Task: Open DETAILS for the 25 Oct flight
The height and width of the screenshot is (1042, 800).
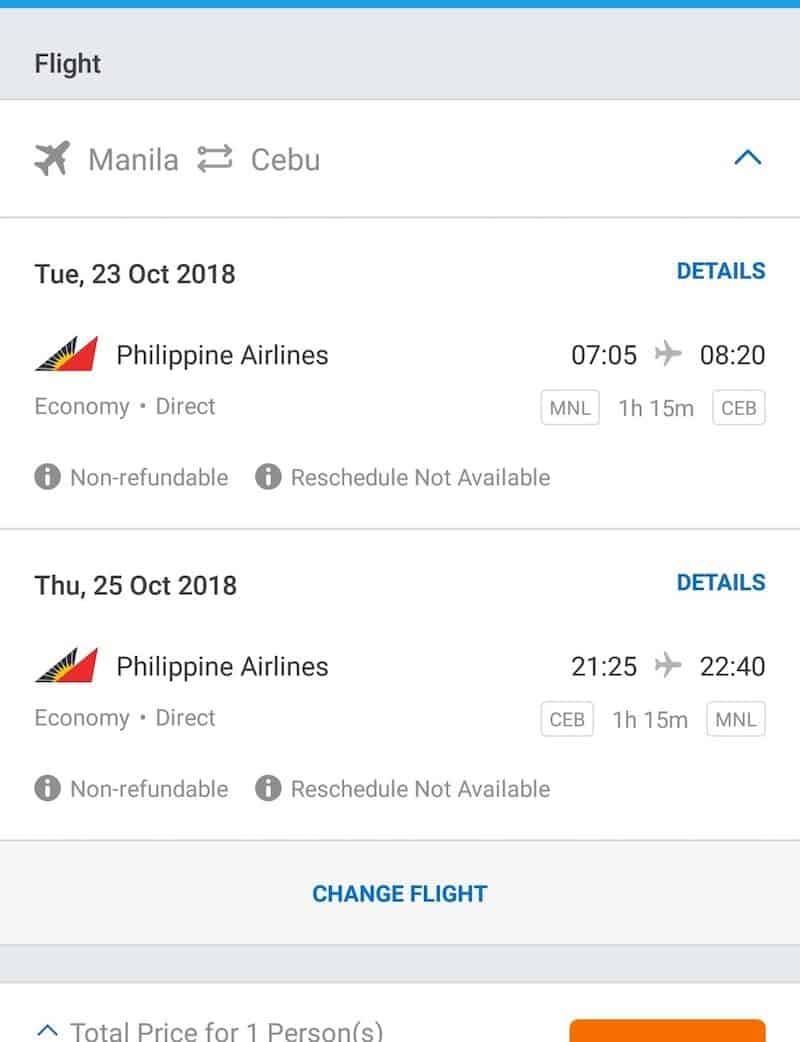Action: [x=720, y=582]
